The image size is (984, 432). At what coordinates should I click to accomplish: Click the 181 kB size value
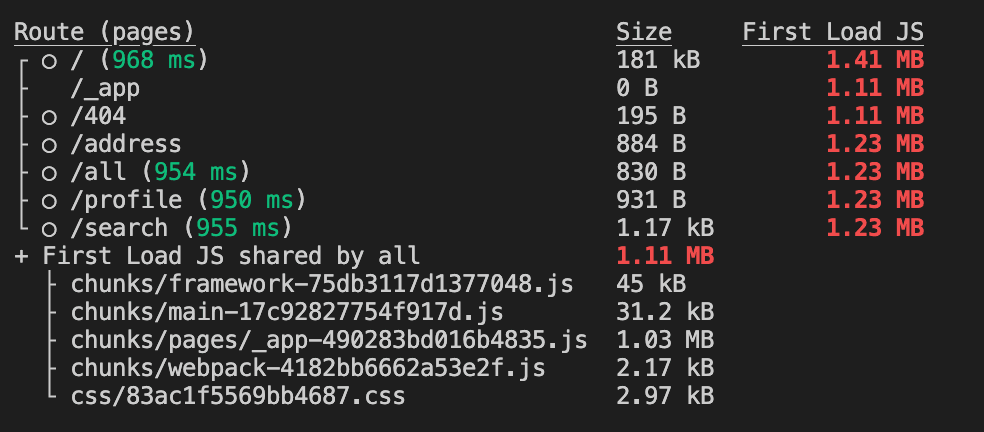[x=658, y=60]
